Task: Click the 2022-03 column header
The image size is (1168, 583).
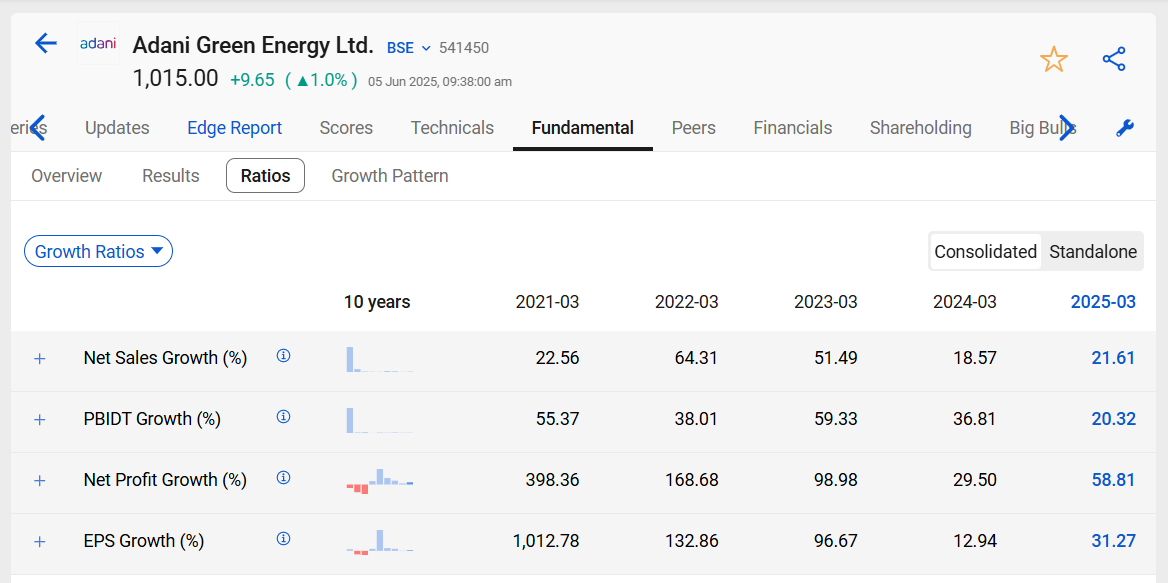Action: 686,302
